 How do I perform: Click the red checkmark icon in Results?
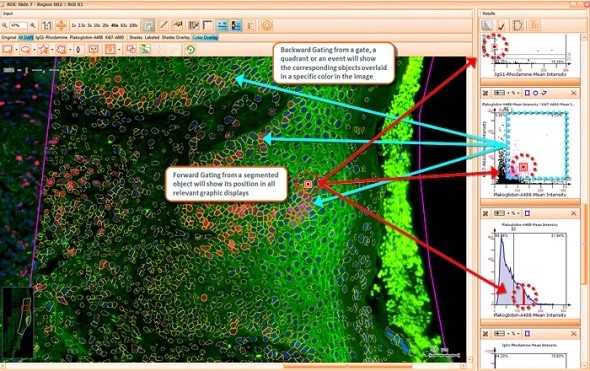click(x=501, y=26)
